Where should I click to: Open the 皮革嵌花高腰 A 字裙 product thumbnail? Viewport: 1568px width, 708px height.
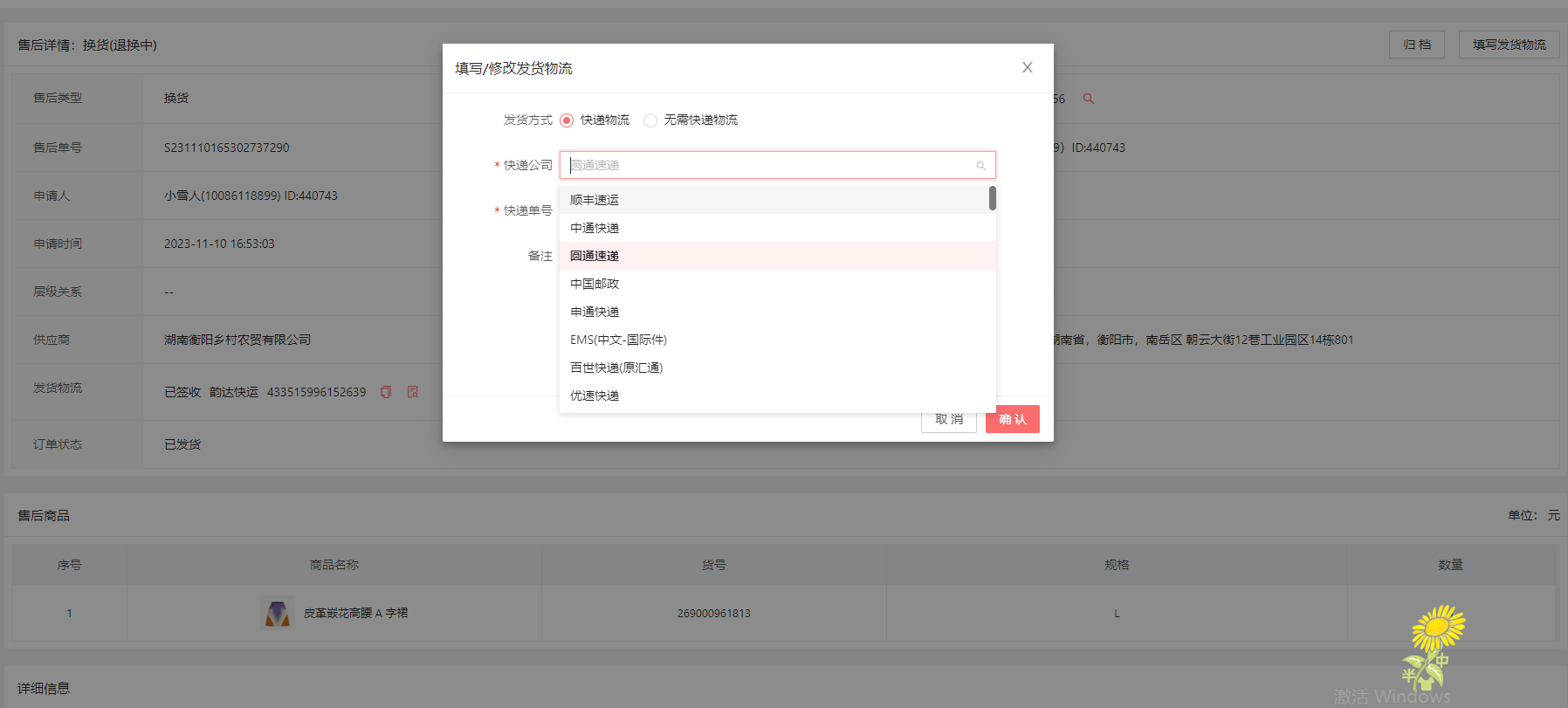278,613
